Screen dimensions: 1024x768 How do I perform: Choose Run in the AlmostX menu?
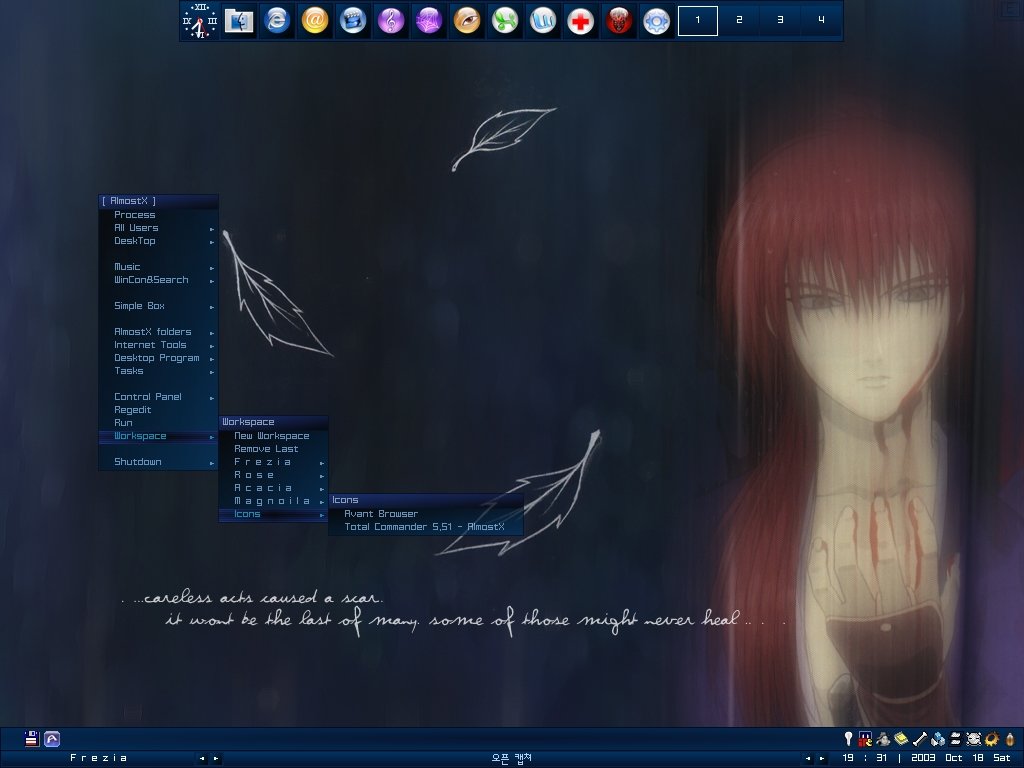click(x=159, y=423)
